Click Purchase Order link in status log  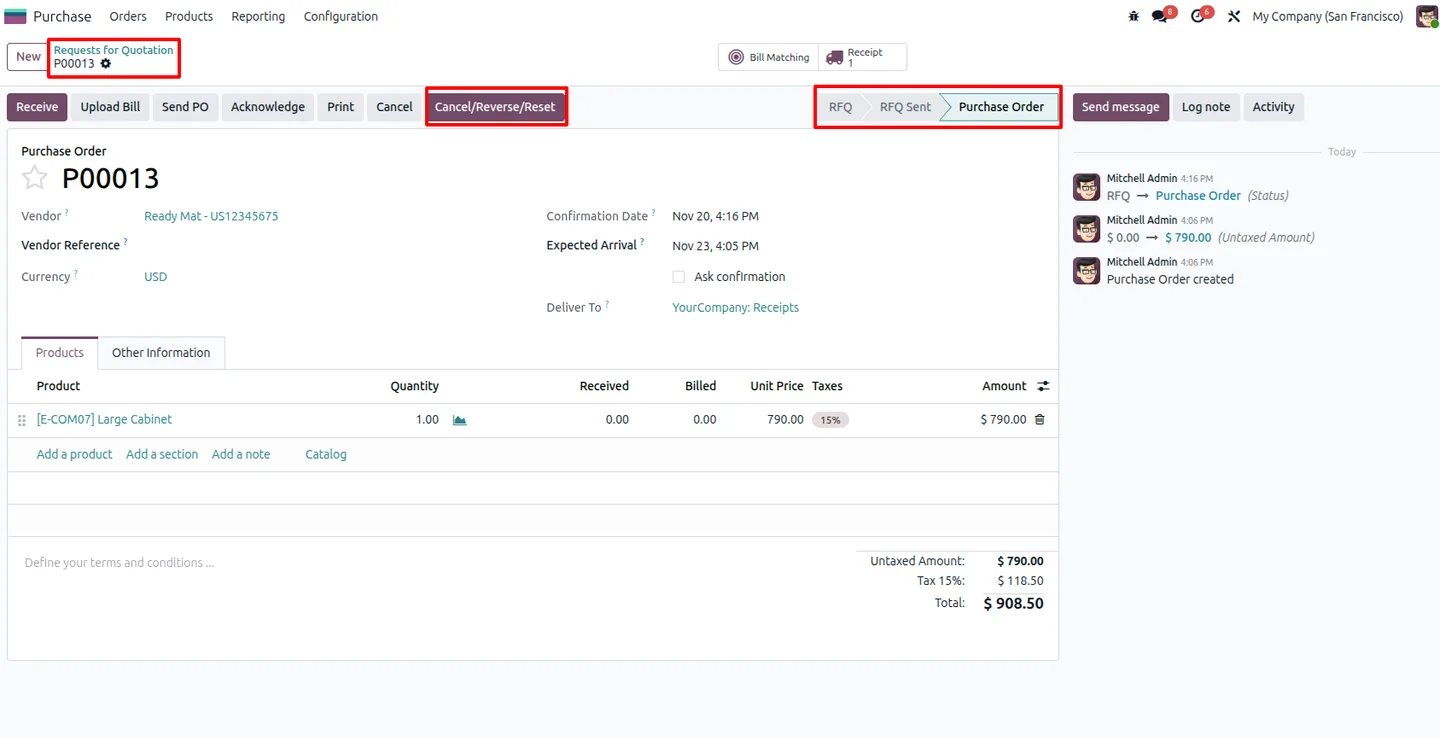1198,196
